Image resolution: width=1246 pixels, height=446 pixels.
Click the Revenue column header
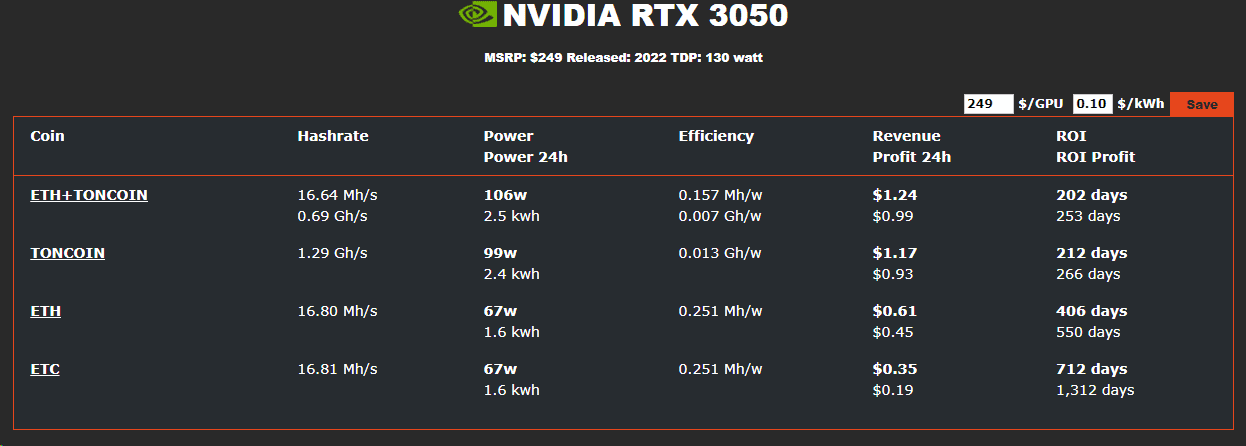click(907, 136)
